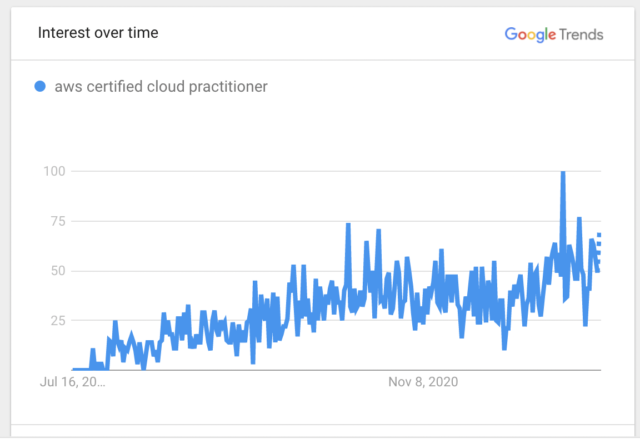Click the 'Nov 8, 2020' date label
Image resolution: width=640 pixels, height=443 pixels.
(x=423, y=381)
